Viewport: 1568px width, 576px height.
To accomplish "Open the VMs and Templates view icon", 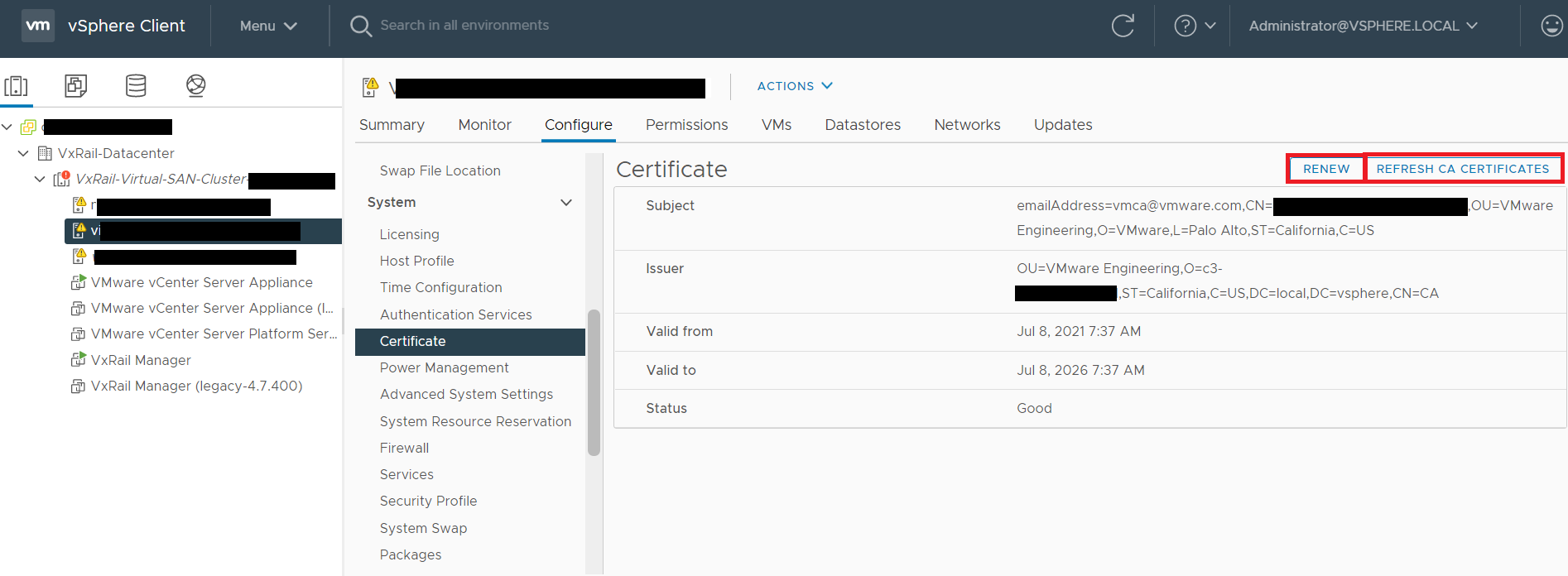I will (75, 85).
